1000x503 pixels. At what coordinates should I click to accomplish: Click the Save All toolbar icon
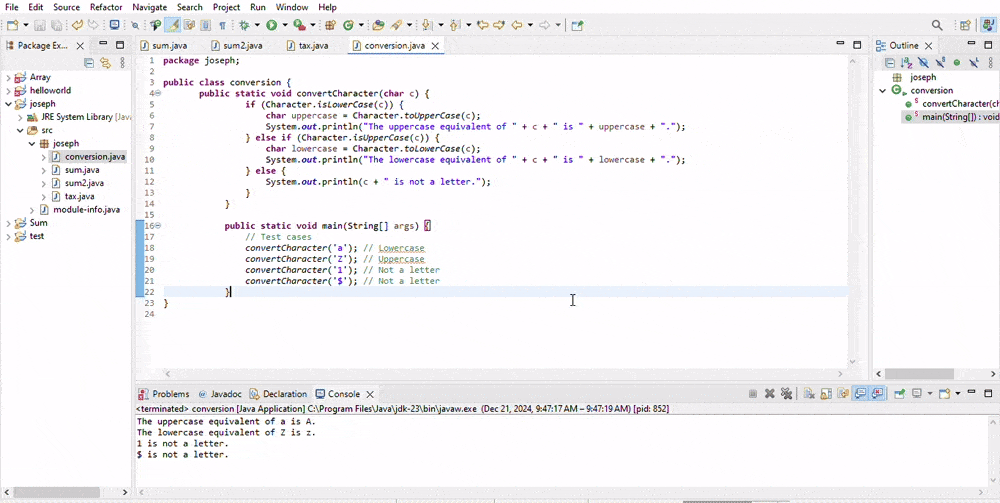pos(56,26)
